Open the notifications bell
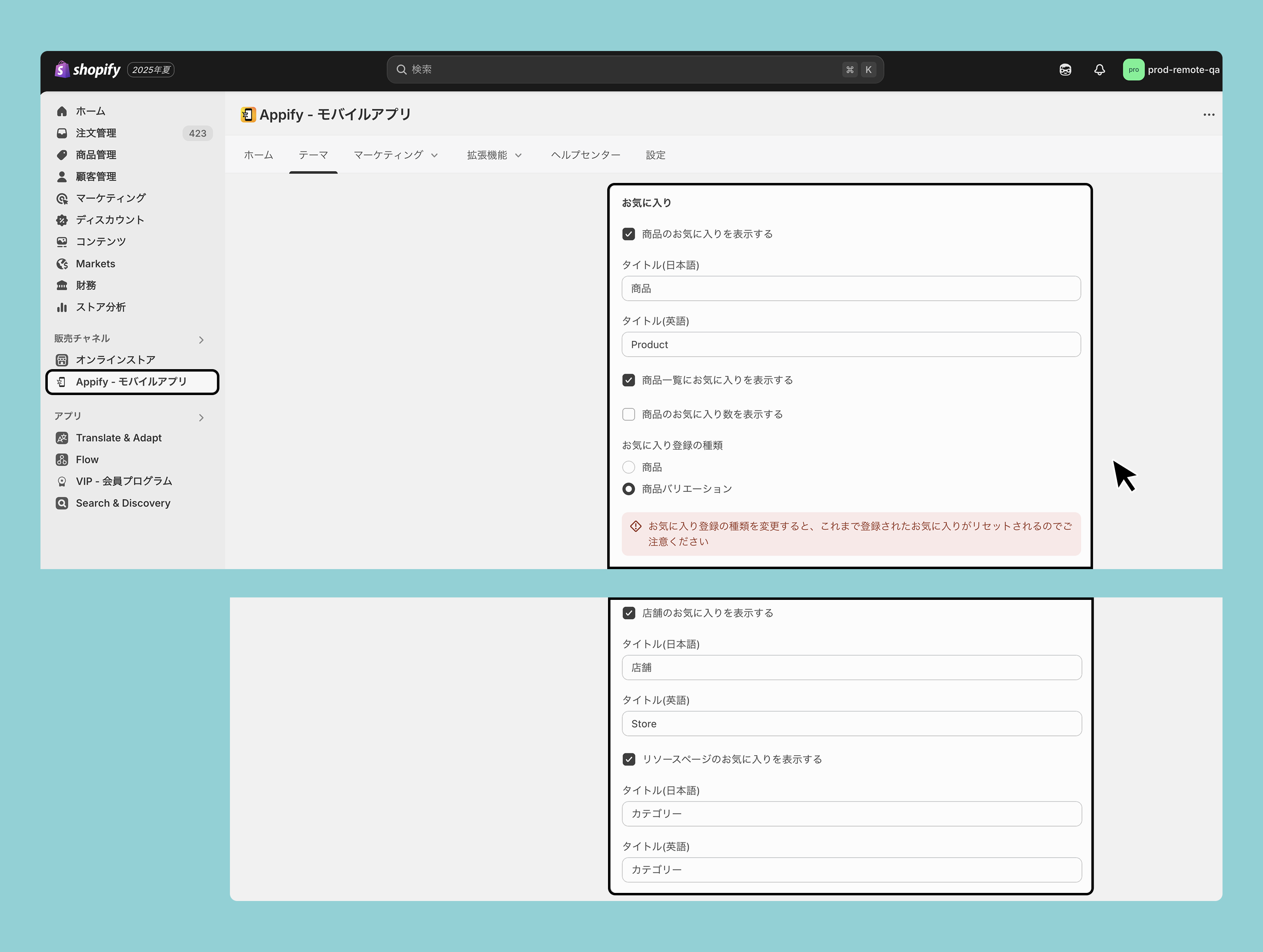The width and height of the screenshot is (1263, 952). point(1099,70)
